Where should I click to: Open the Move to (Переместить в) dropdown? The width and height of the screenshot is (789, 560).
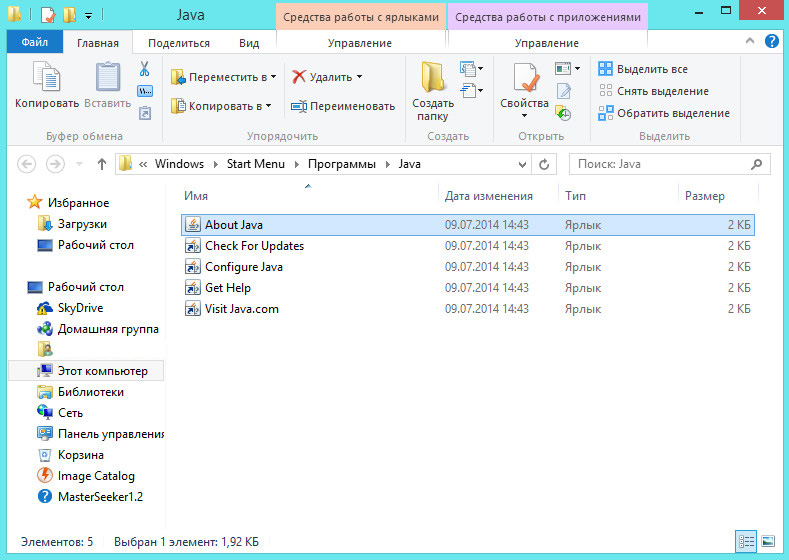point(224,77)
